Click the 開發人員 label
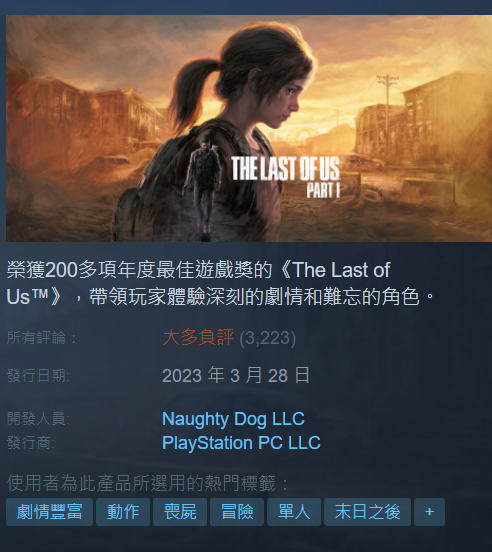Viewport: 492px width, 552px height. click(x=38, y=419)
